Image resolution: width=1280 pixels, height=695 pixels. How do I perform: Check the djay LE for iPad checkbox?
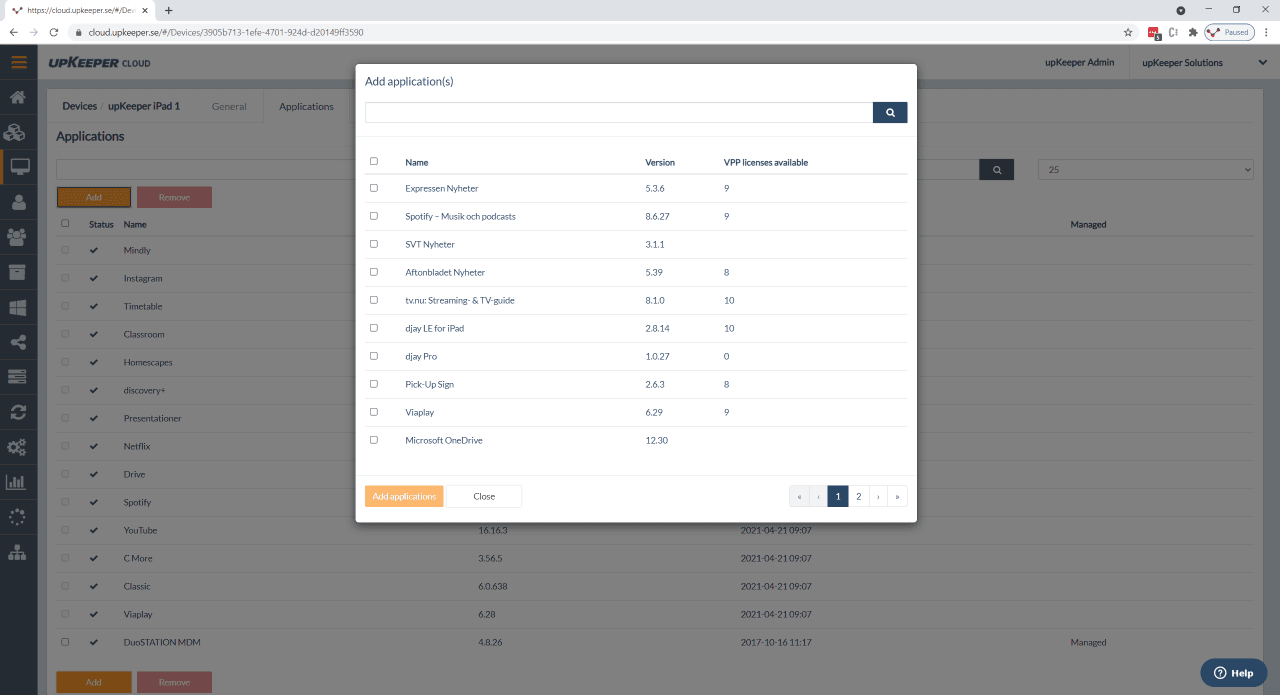(x=374, y=328)
